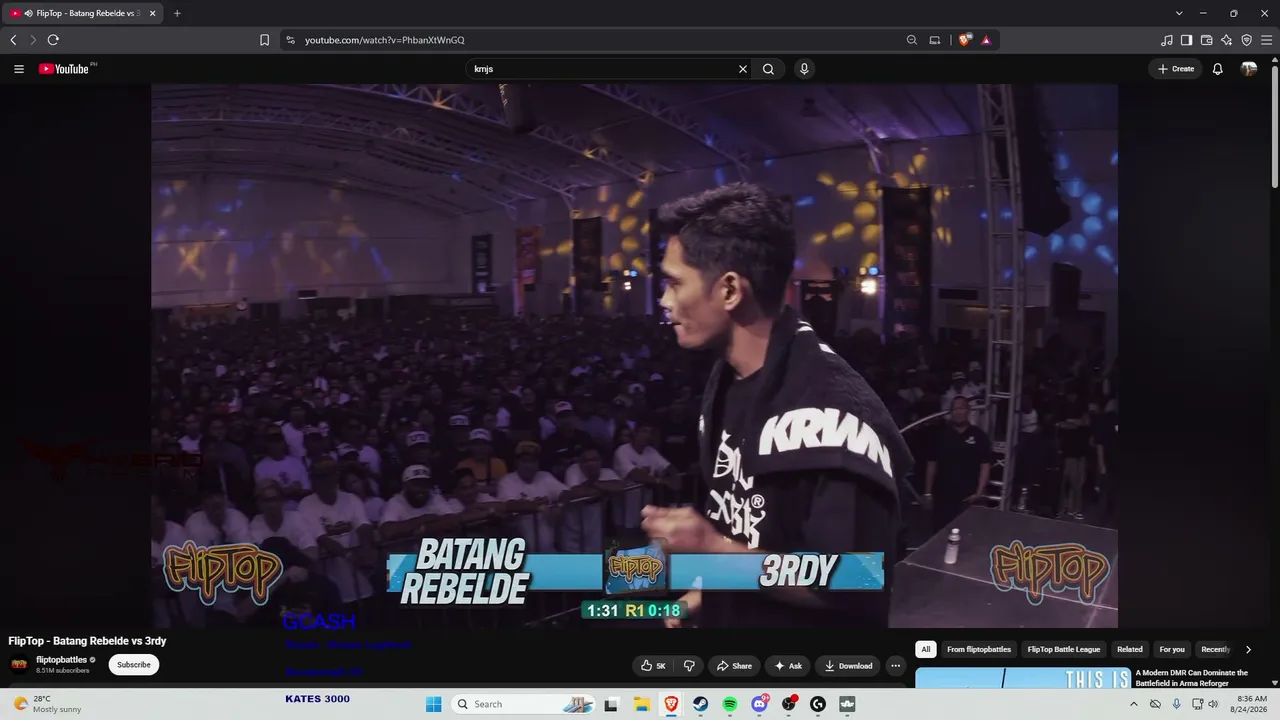Open YouTube notifications bell
Image resolution: width=1280 pixels, height=720 pixels.
1218,69
